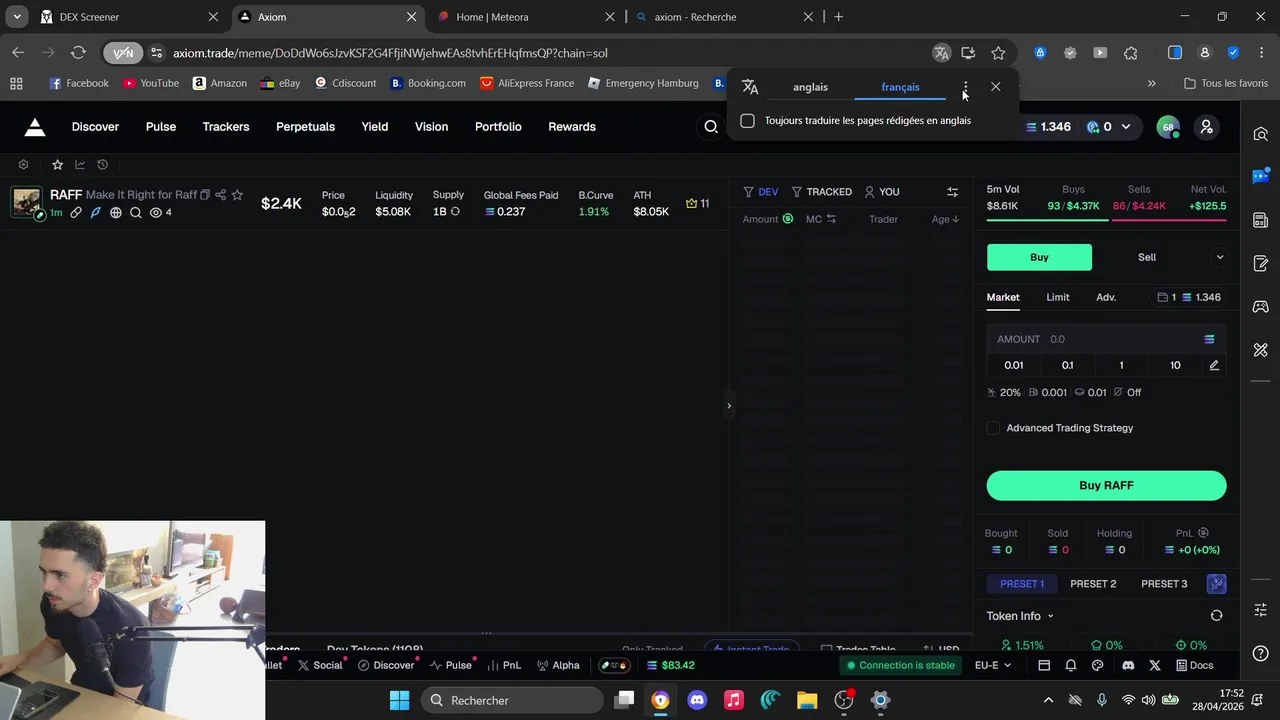
Task: Open trades filter sliders icon
Action: (952, 192)
